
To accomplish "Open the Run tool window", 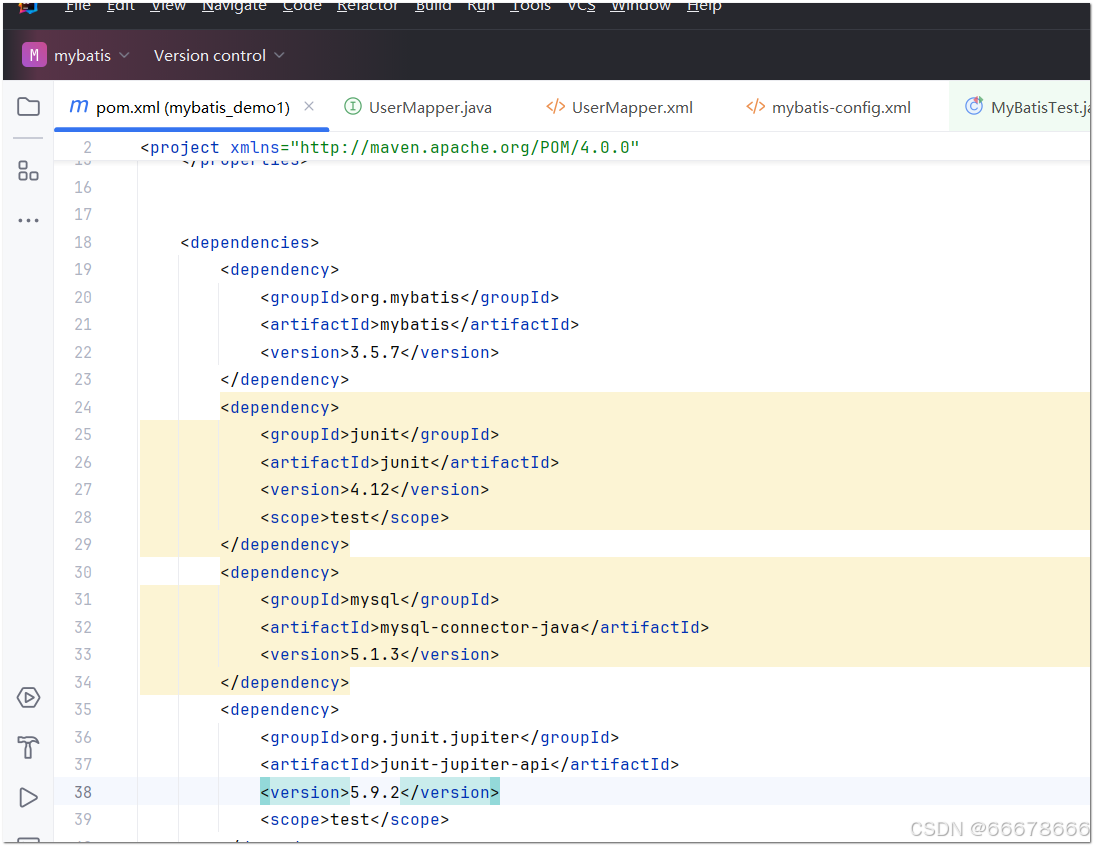I will tap(28, 798).
